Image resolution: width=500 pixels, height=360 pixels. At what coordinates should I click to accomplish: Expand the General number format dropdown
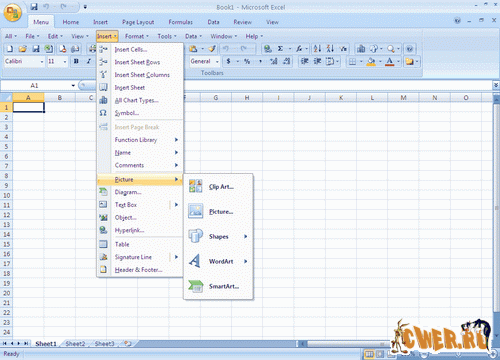[217, 62]
